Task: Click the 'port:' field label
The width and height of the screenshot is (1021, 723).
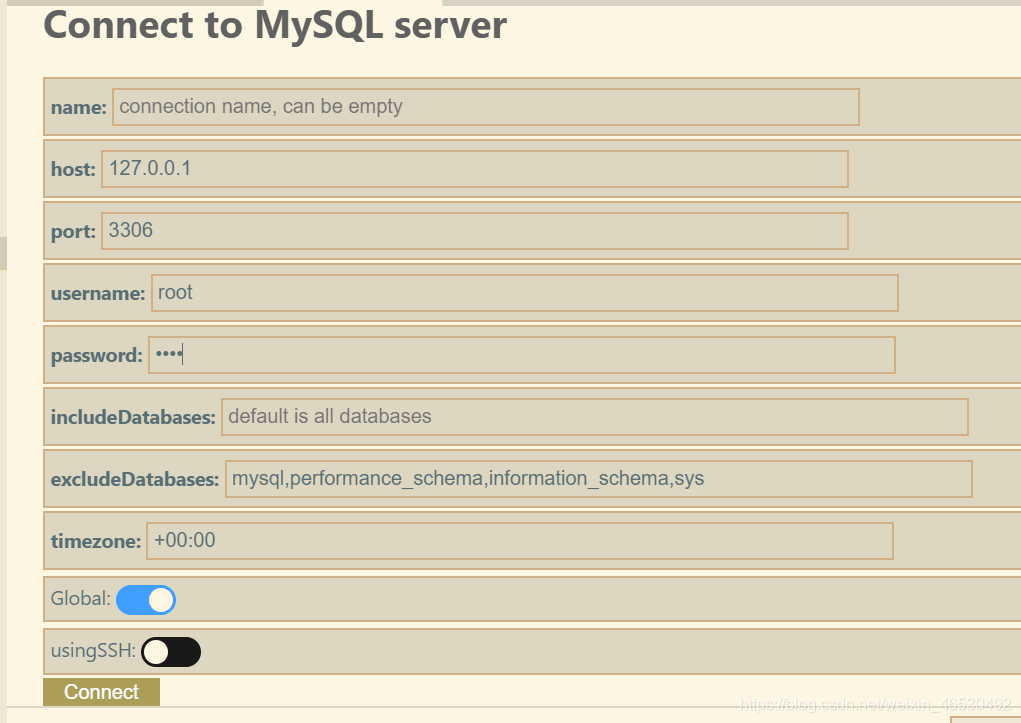Action: click(73, 232)
